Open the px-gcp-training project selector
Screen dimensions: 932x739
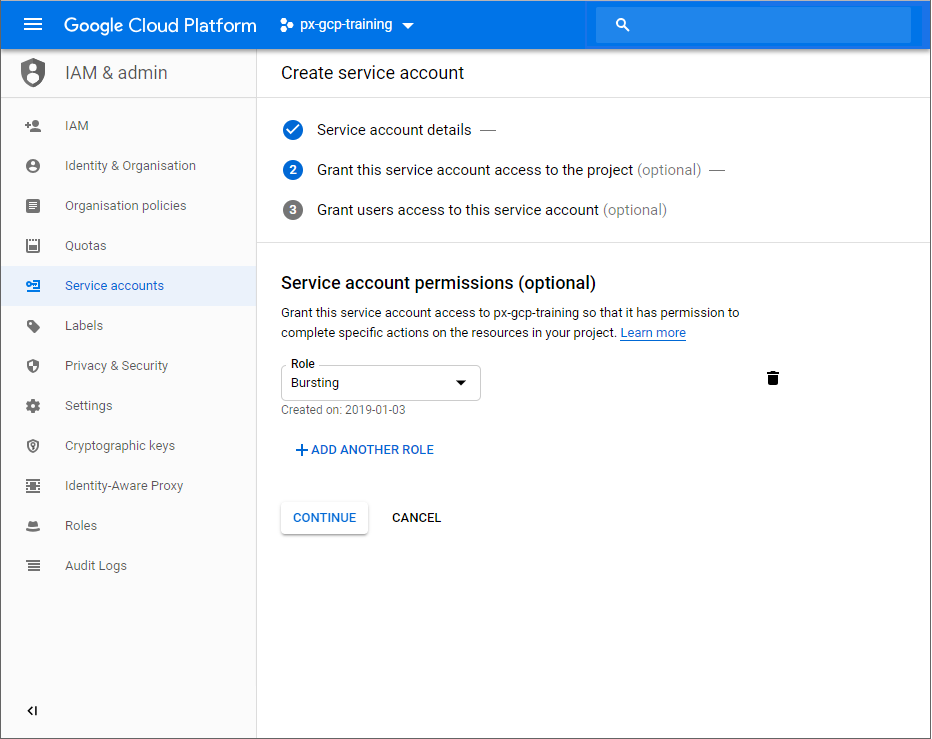346,25
